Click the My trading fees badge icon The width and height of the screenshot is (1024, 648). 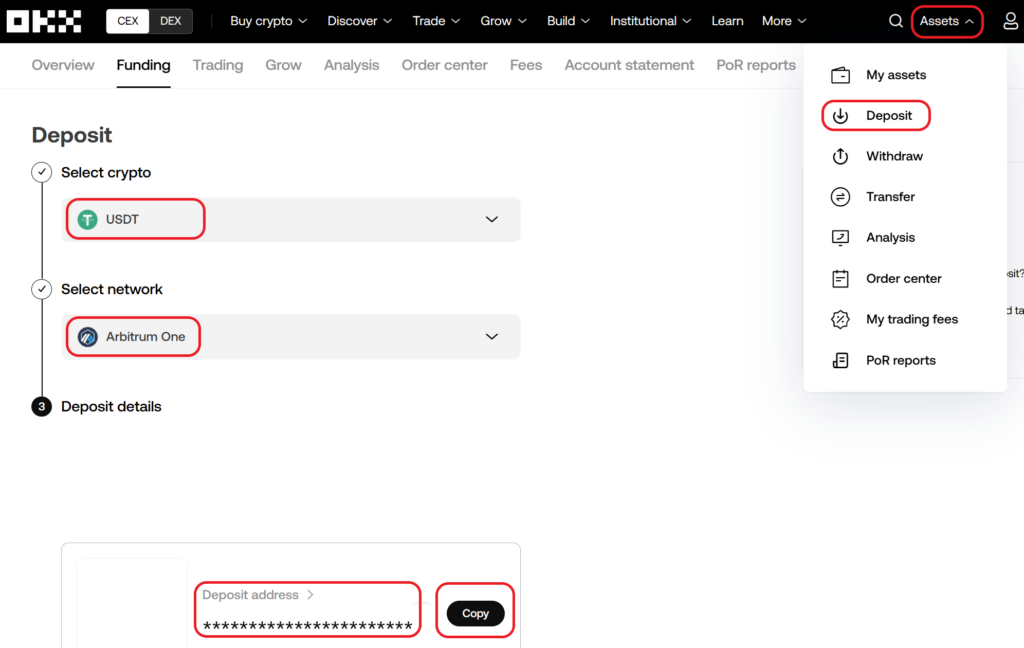840,319
